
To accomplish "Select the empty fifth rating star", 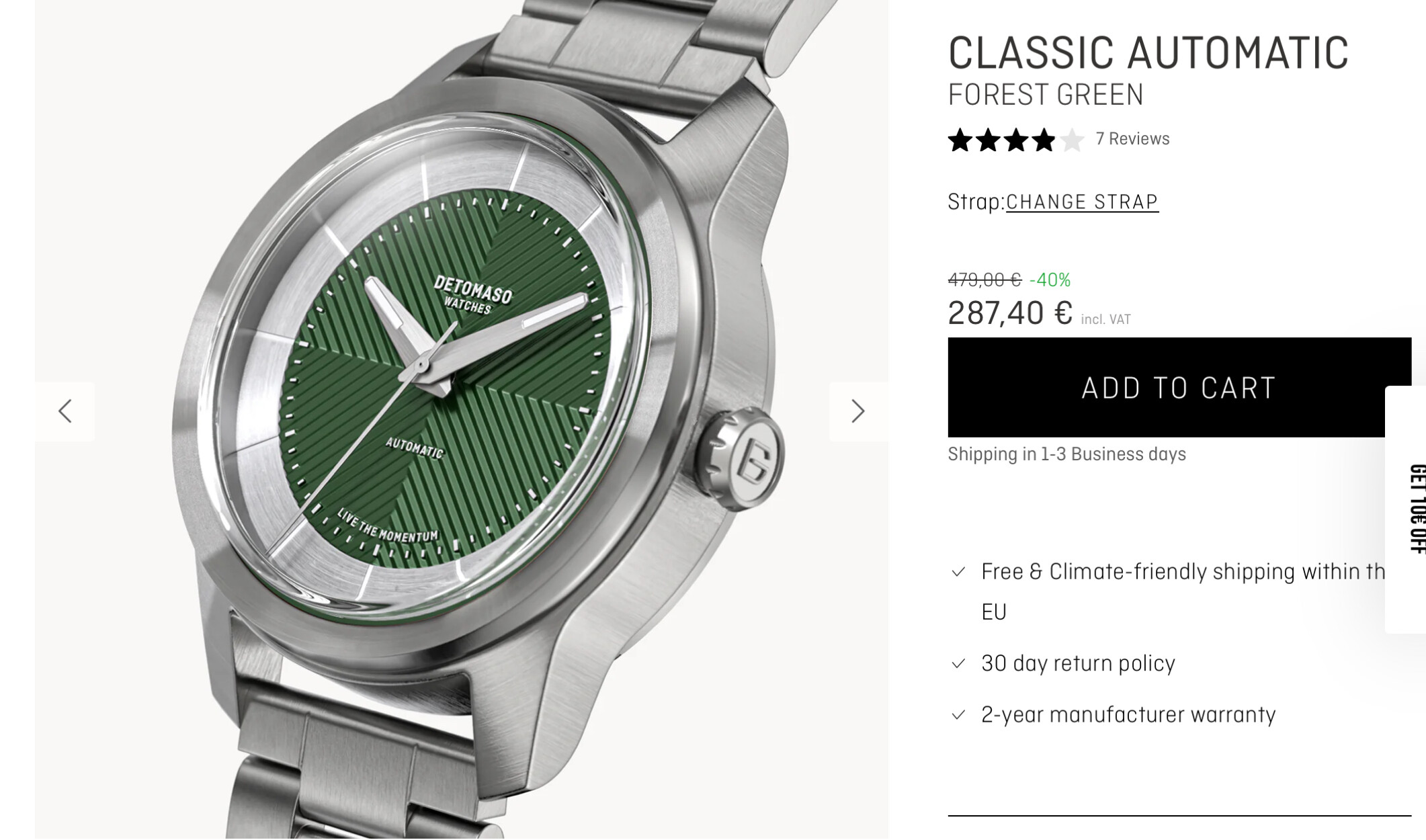I will pos(1072,140).
